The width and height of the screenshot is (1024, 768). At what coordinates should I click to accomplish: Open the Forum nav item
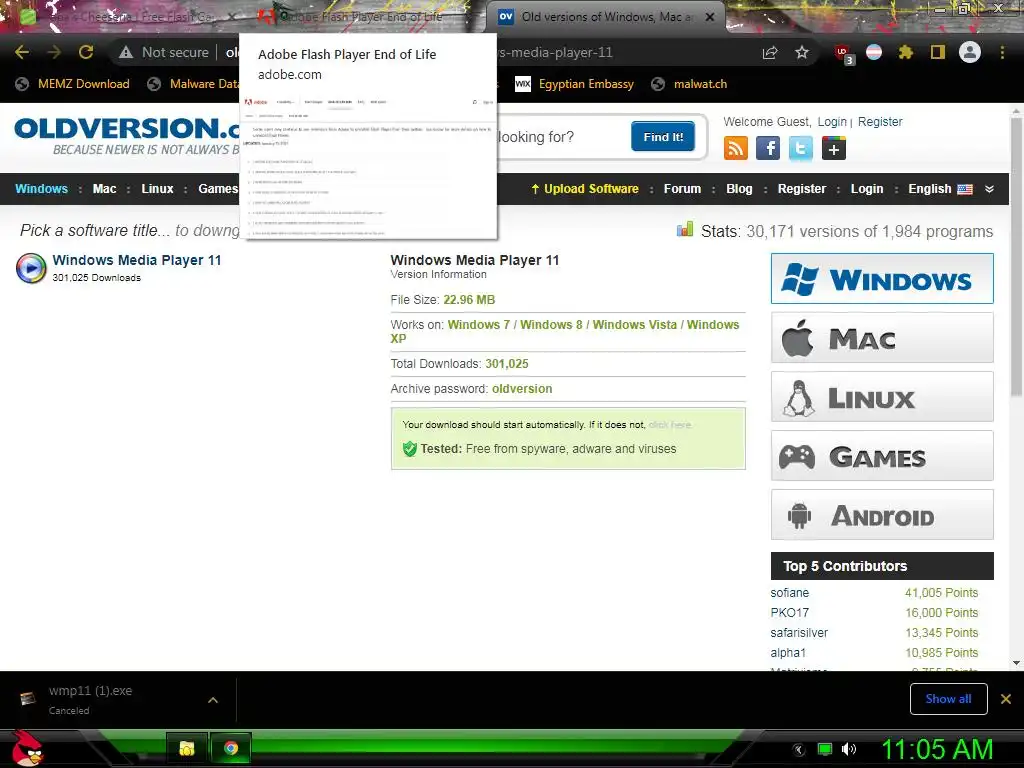coord(682,189)
